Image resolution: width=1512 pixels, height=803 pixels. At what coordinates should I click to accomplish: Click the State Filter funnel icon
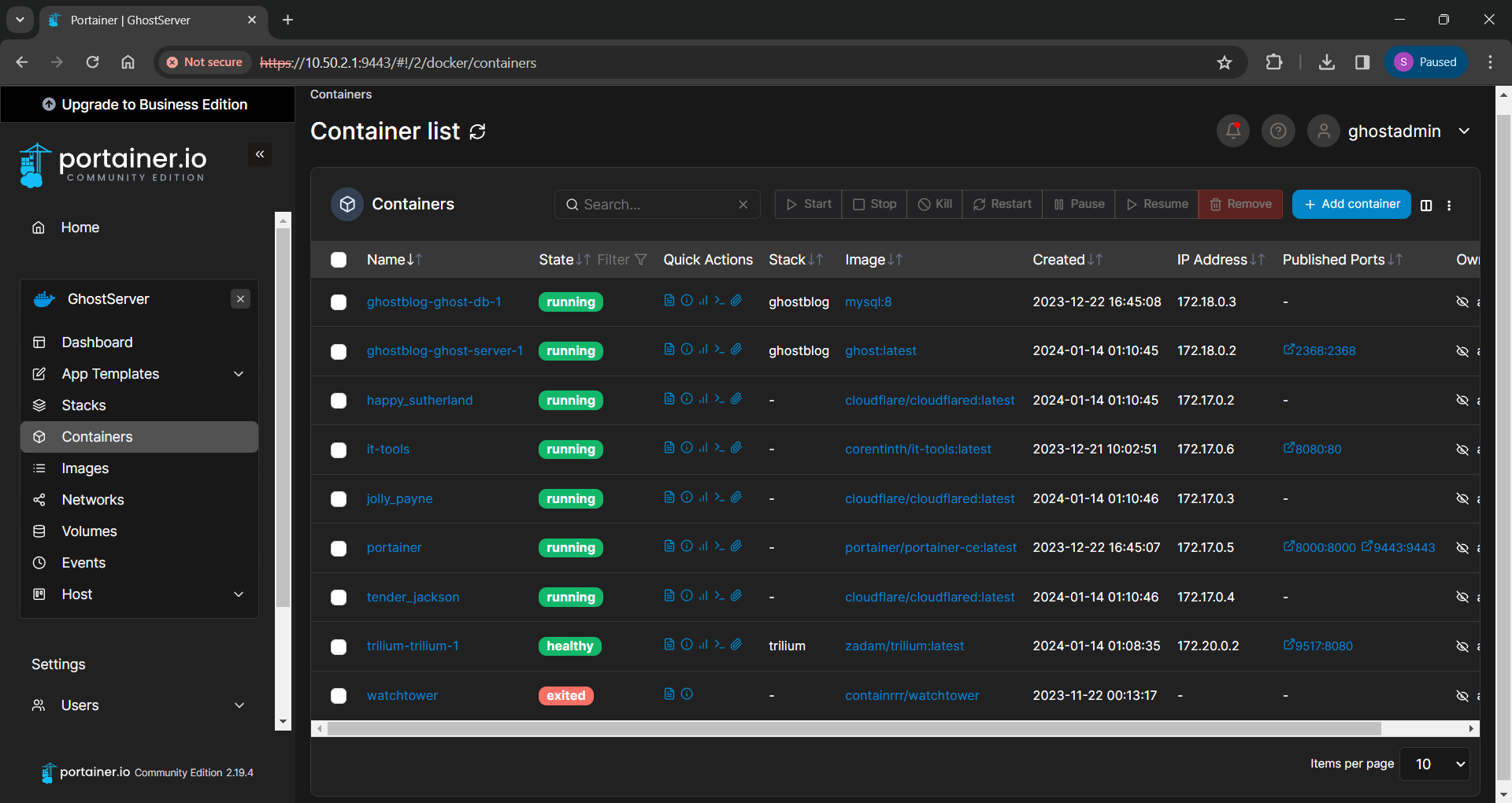(641, 259)
